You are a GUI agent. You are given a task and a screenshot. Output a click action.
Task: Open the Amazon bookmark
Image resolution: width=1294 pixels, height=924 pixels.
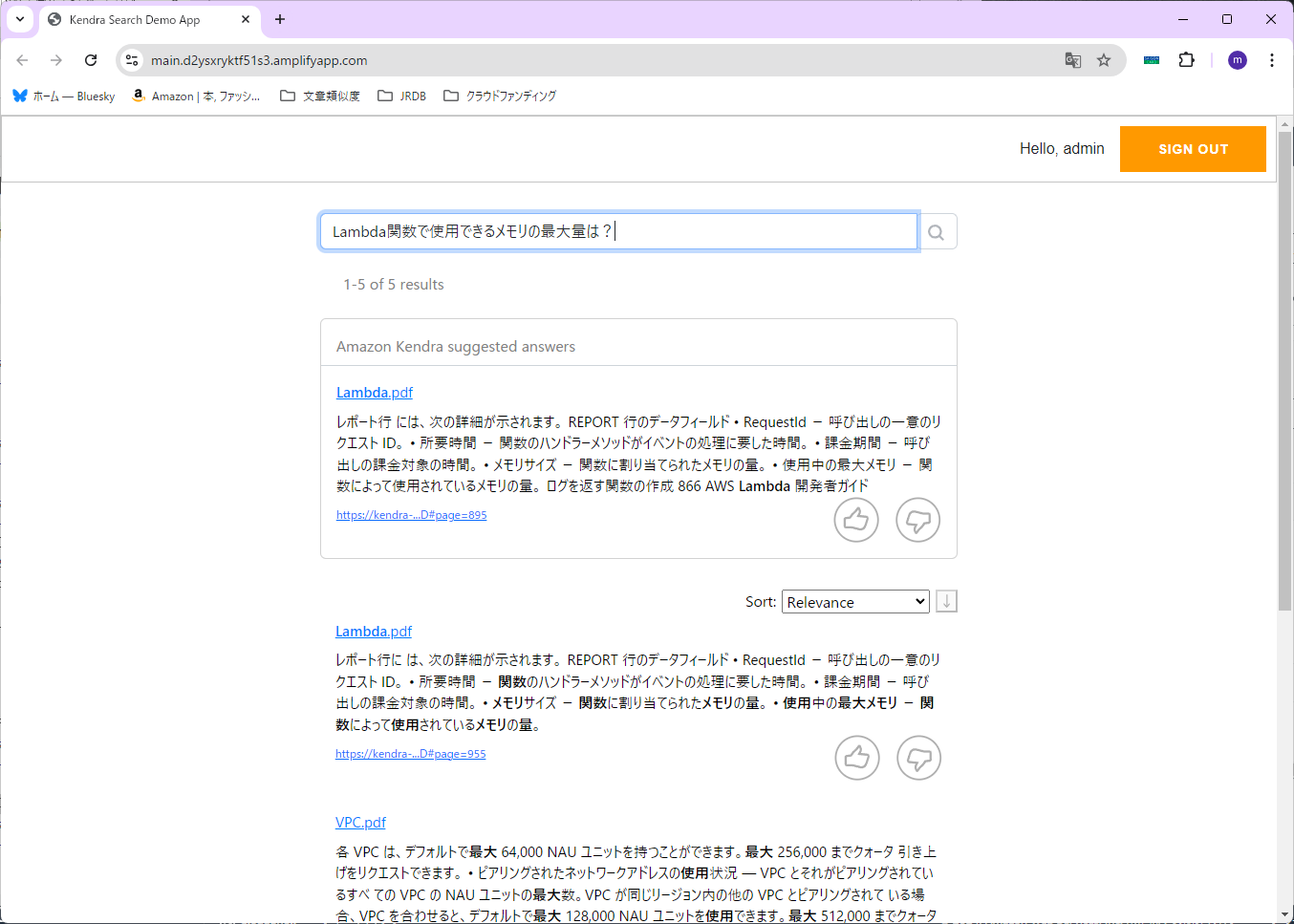196,96
